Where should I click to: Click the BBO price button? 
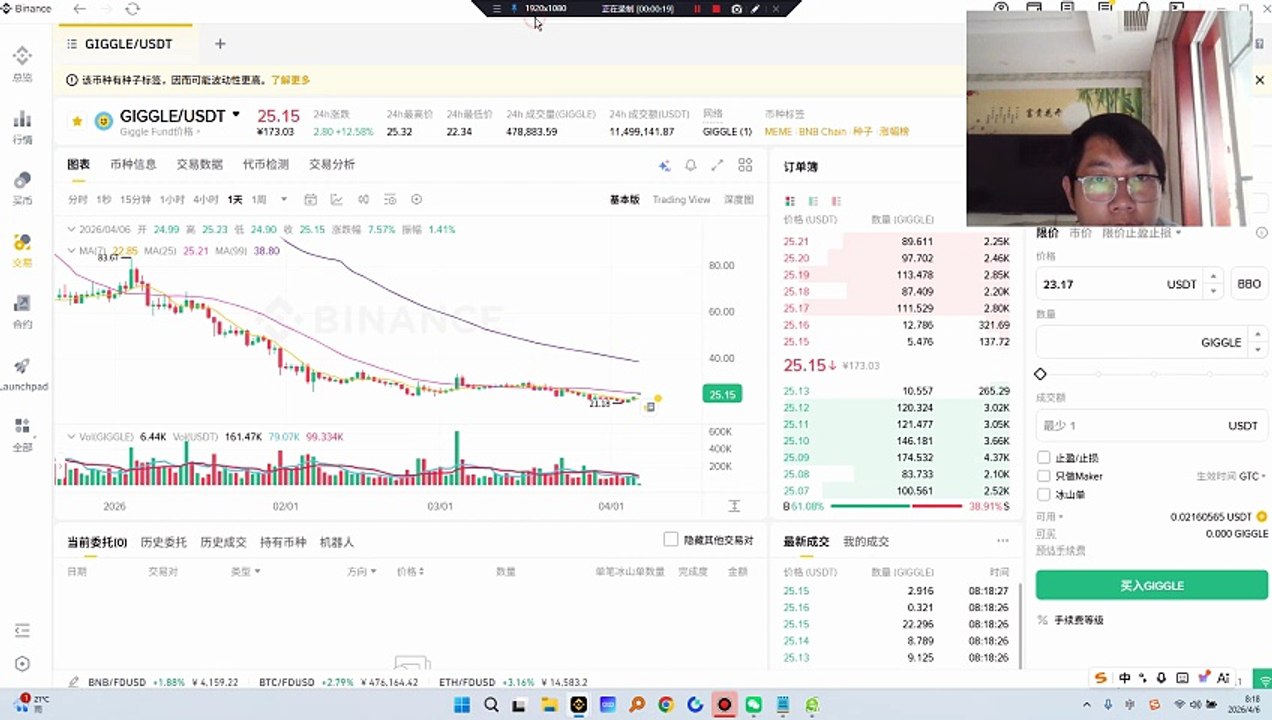click(x=1249, y=284)
